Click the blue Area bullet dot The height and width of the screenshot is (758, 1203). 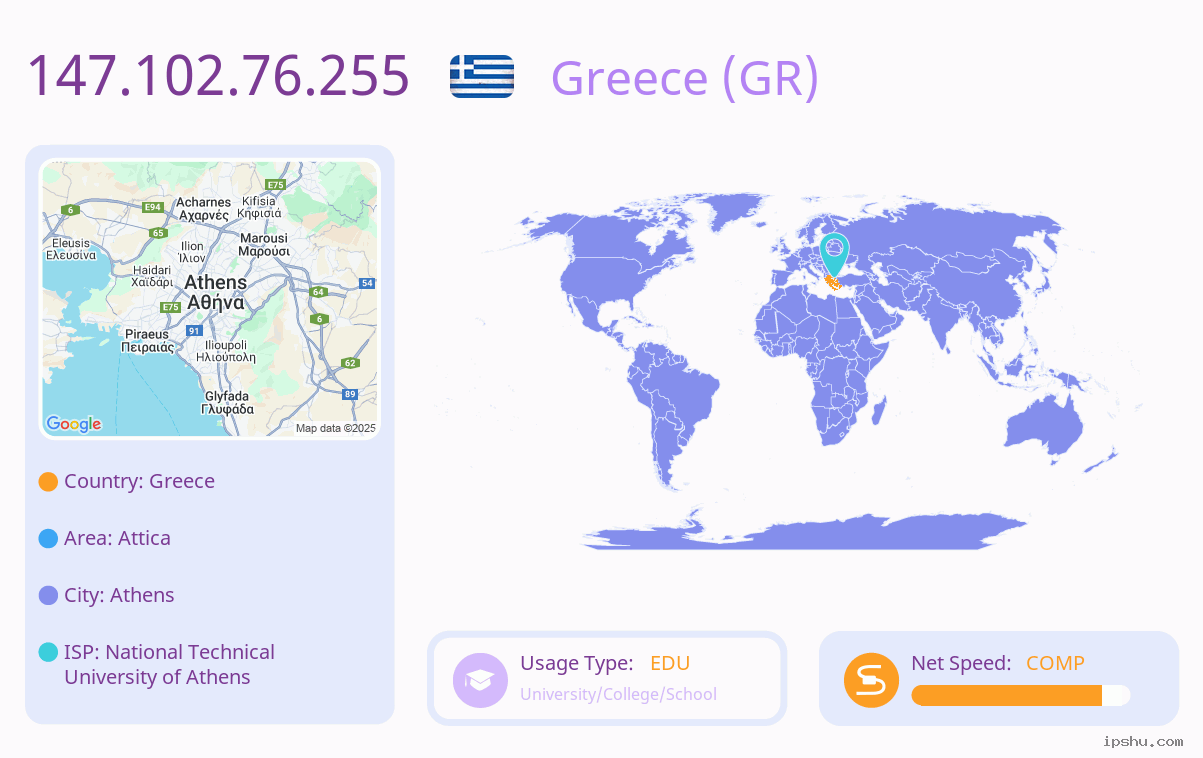[48, 539]
